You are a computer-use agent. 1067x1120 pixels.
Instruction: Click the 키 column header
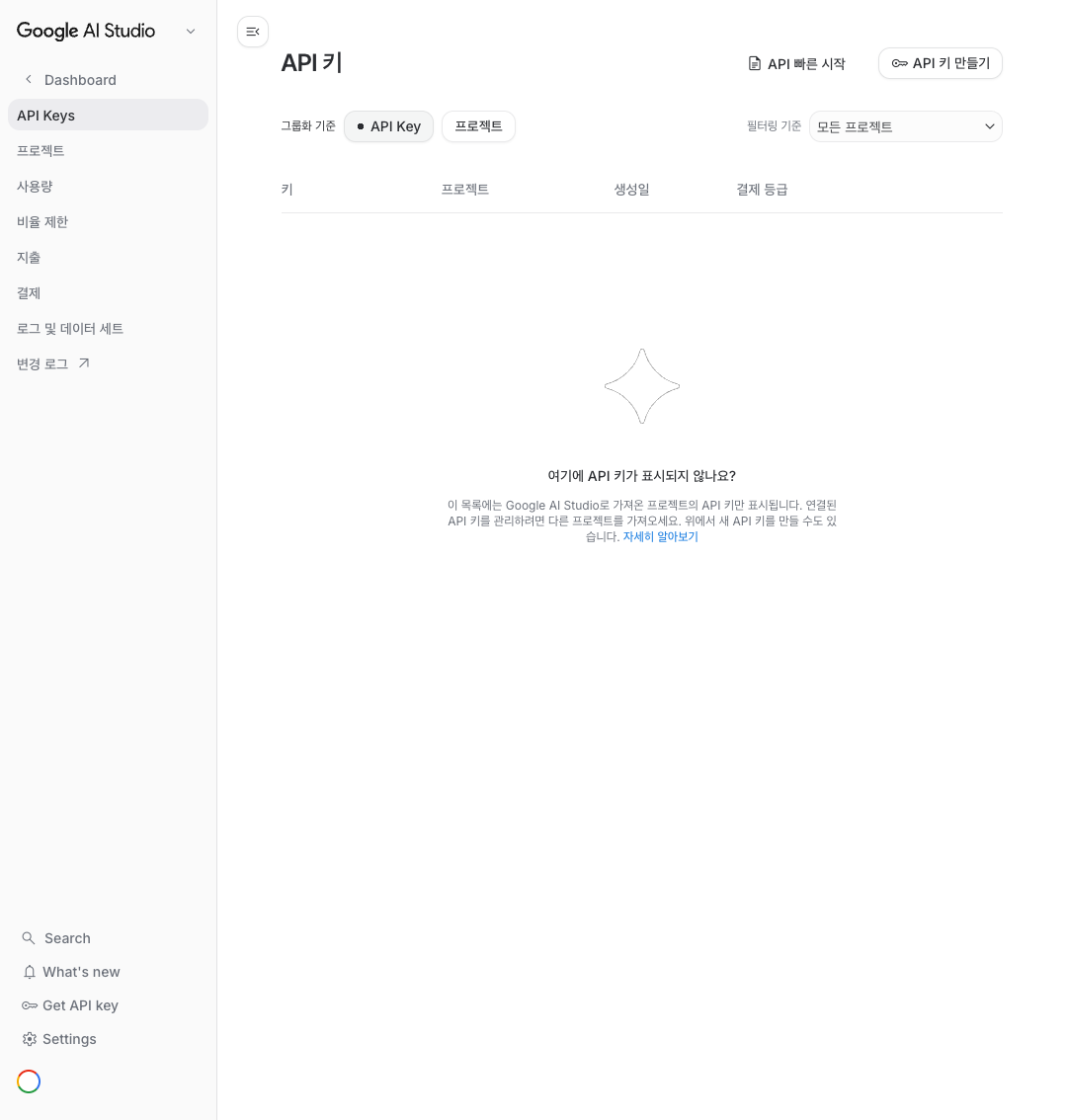click(287, 190)
